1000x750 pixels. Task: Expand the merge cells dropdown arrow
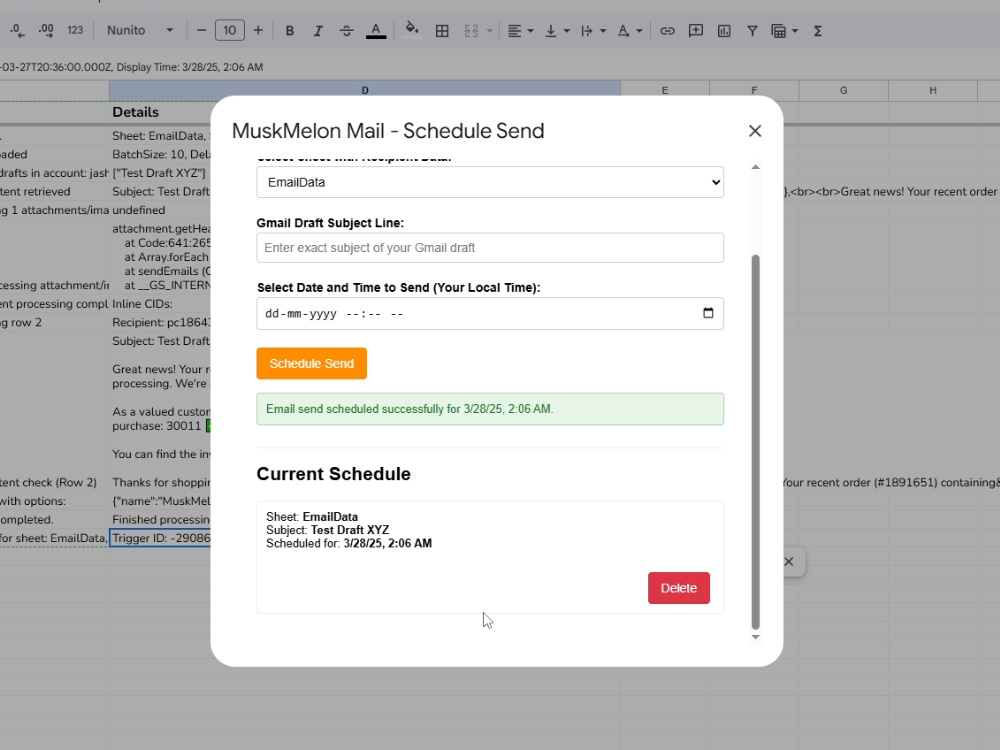pos(490,31)
